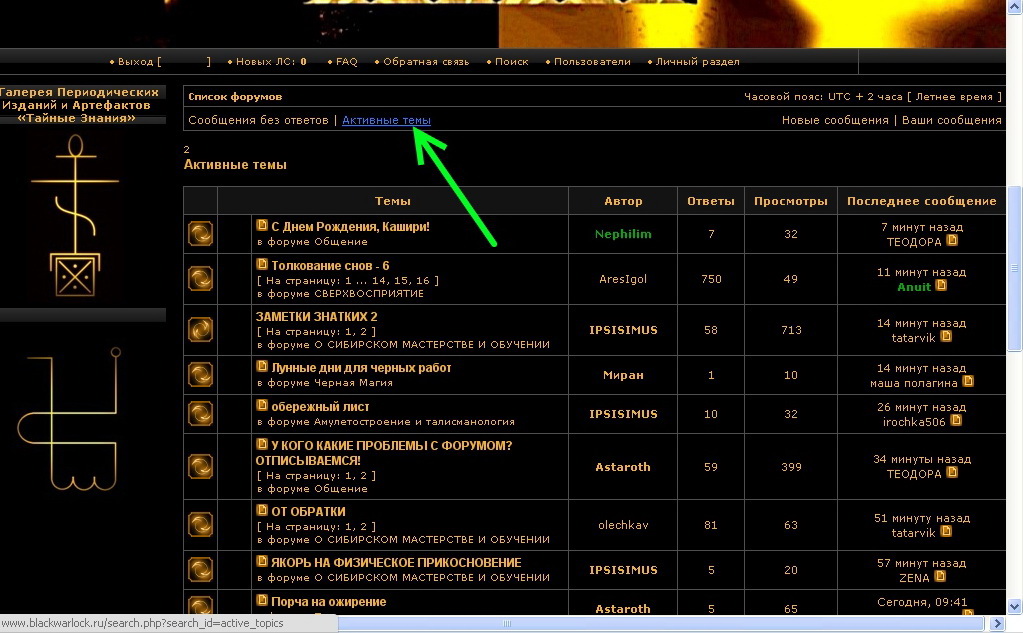Click the latest-post icon next to irochka506
Viewport: 1023px width, 633px height.
pos(956,421)
